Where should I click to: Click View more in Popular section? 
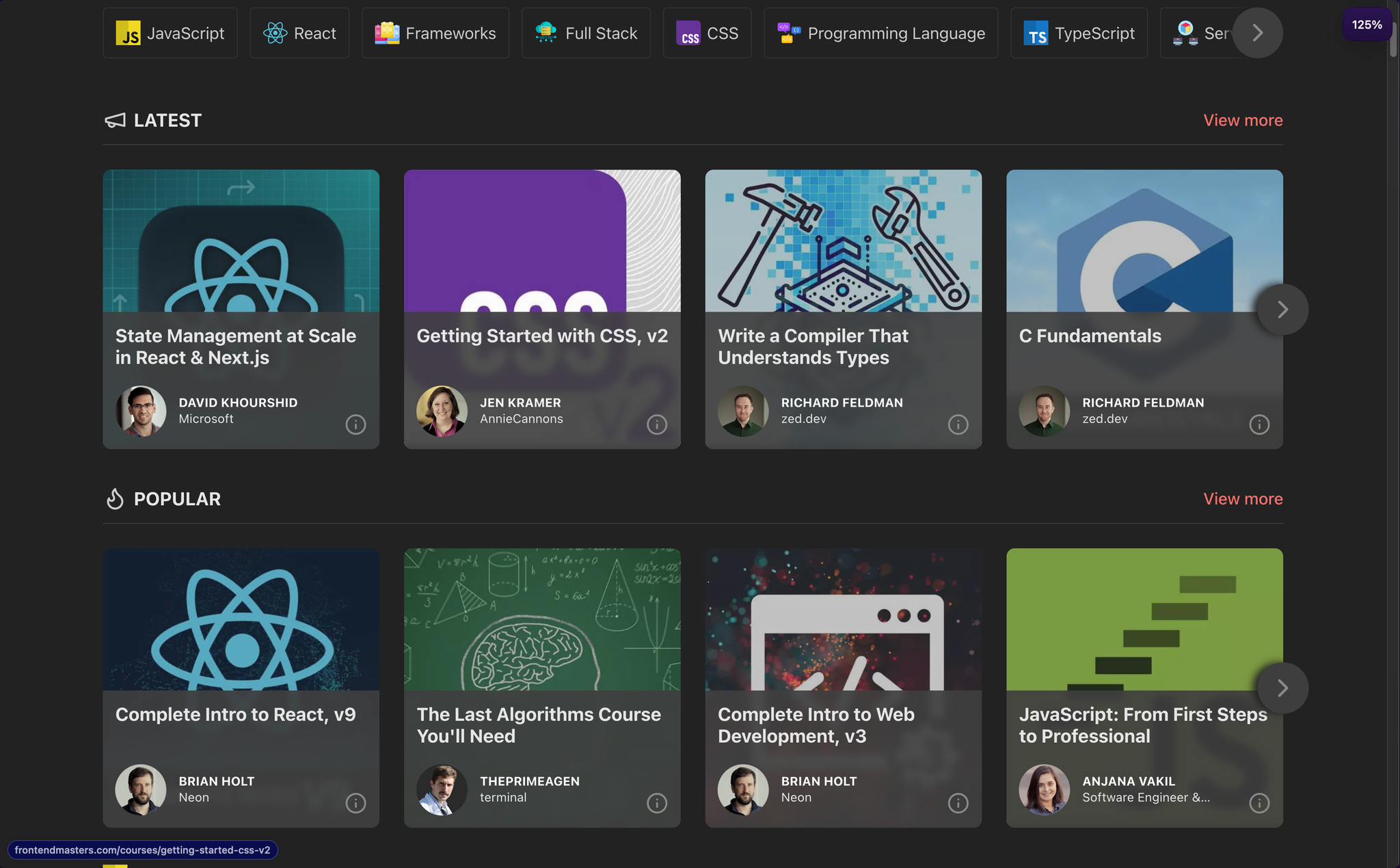(x=1243, y=499)
